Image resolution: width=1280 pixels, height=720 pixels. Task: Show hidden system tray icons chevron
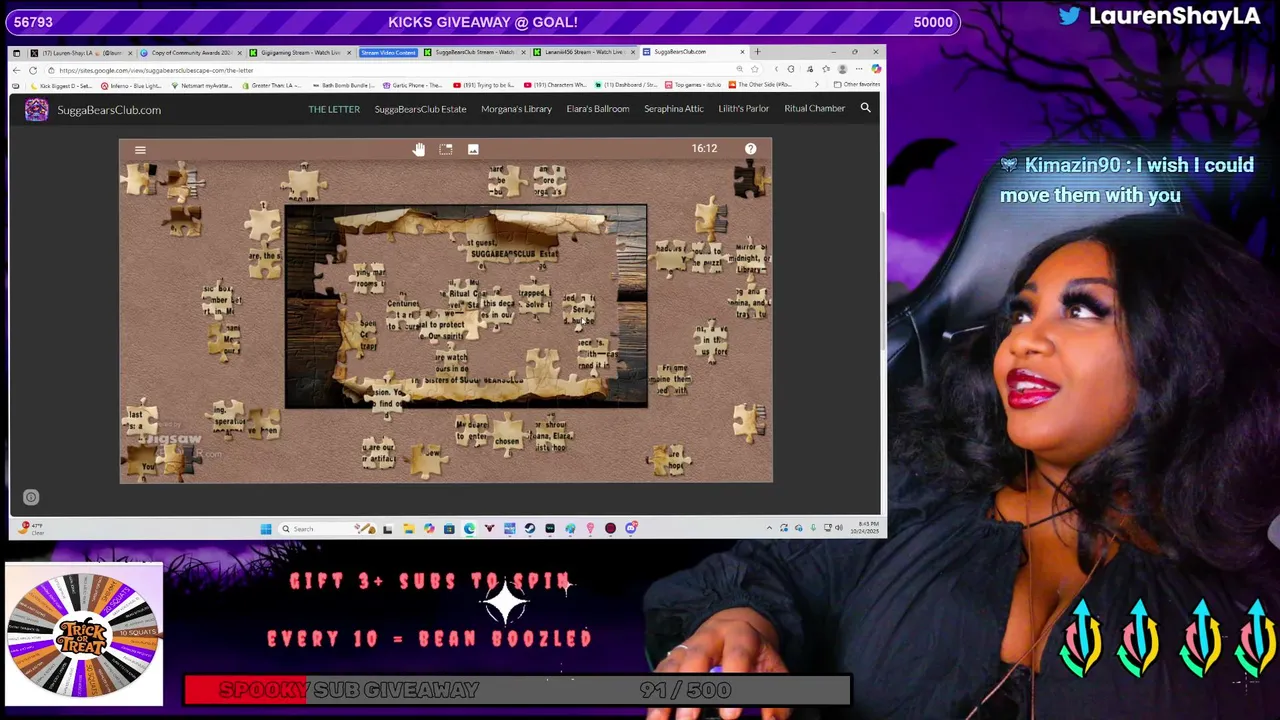pyautogui.click(x=769, y=528)
